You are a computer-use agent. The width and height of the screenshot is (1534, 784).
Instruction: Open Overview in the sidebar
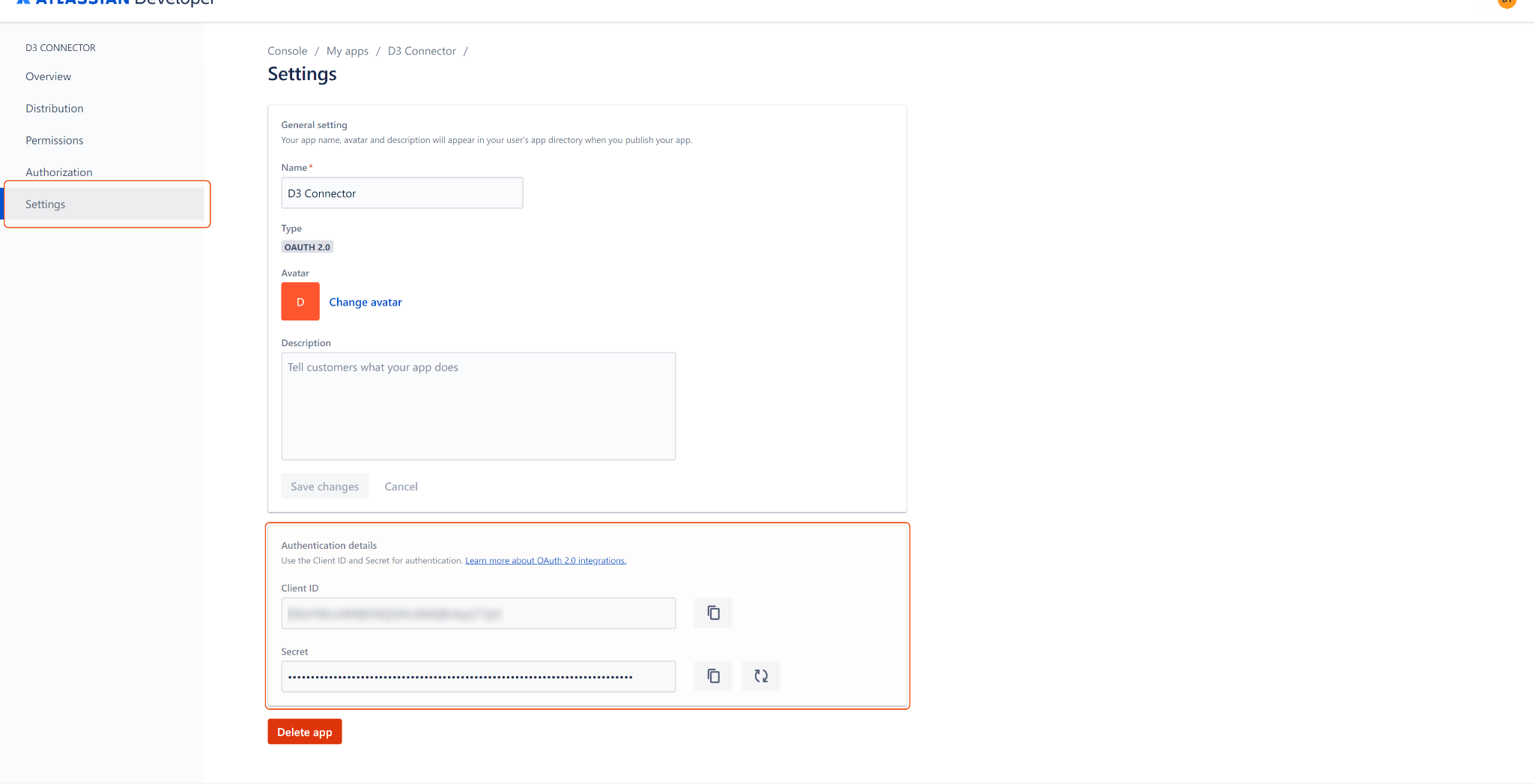point(48,76)
